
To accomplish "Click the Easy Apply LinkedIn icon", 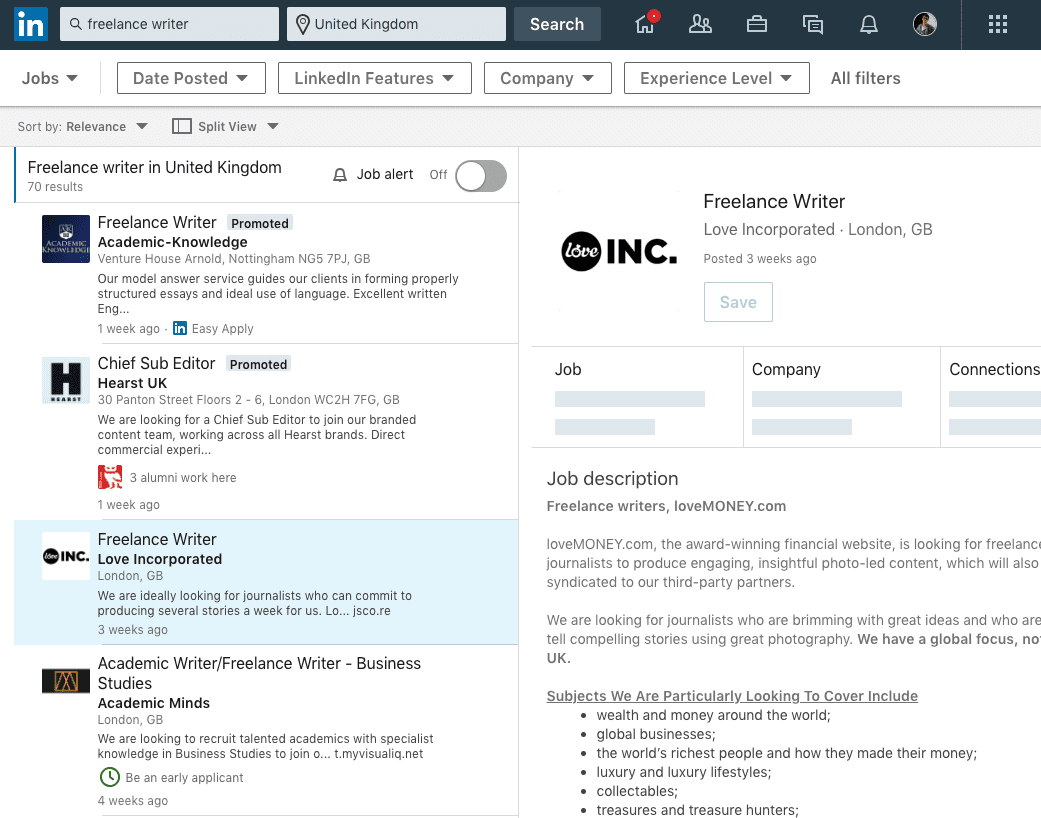I will pos(180,329).
